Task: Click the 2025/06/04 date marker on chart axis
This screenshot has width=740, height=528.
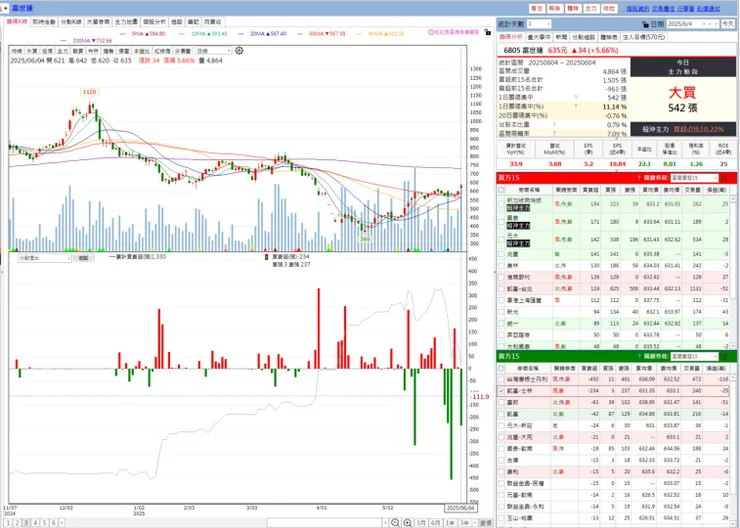Action: pyautogui.click(x=460, y=508)
